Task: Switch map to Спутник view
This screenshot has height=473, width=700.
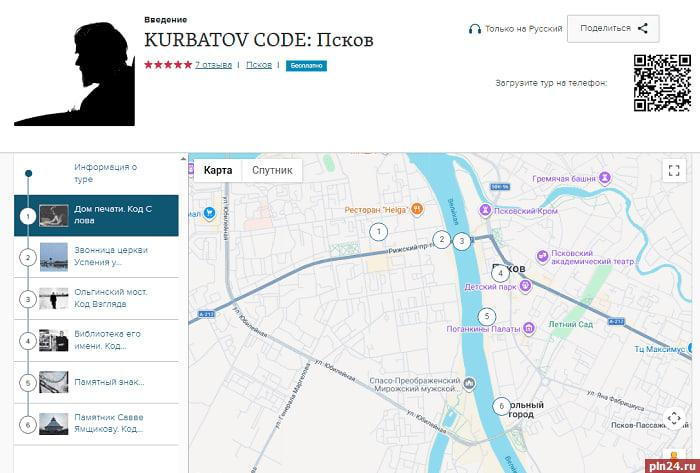Action: pos(272,170)
